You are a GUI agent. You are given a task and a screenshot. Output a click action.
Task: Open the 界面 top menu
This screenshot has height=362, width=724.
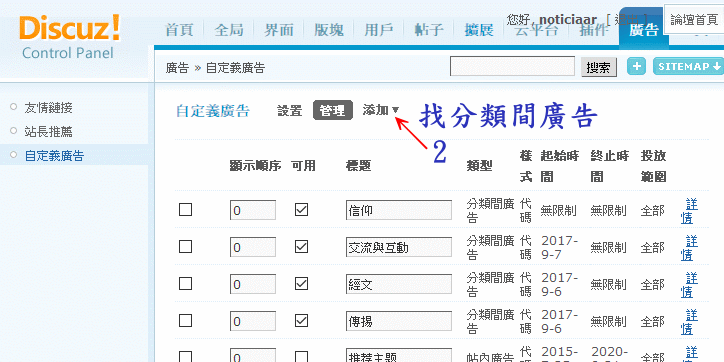[279, 30]
